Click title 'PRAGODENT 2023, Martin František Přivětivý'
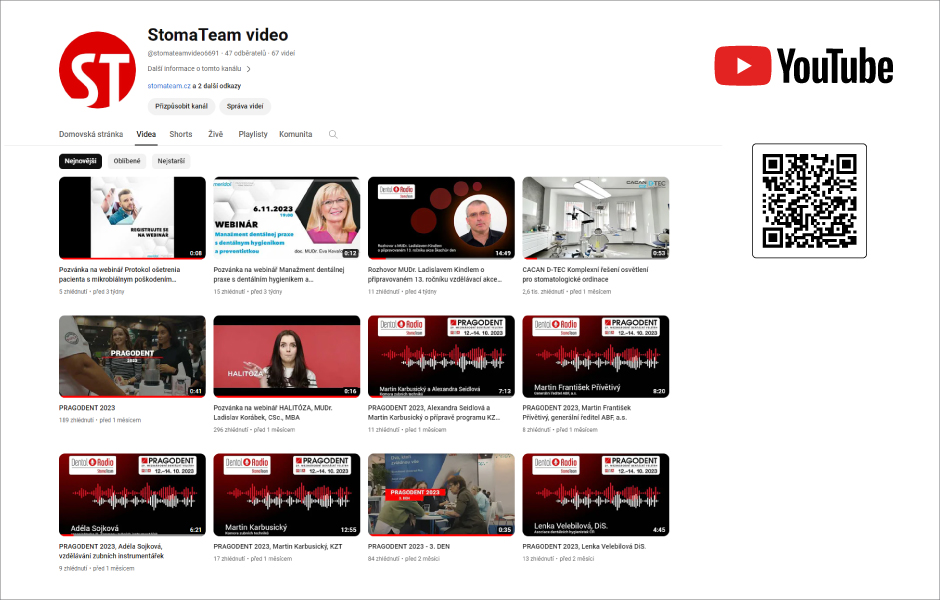The image size is (940, 600). (x=576, y=413)
